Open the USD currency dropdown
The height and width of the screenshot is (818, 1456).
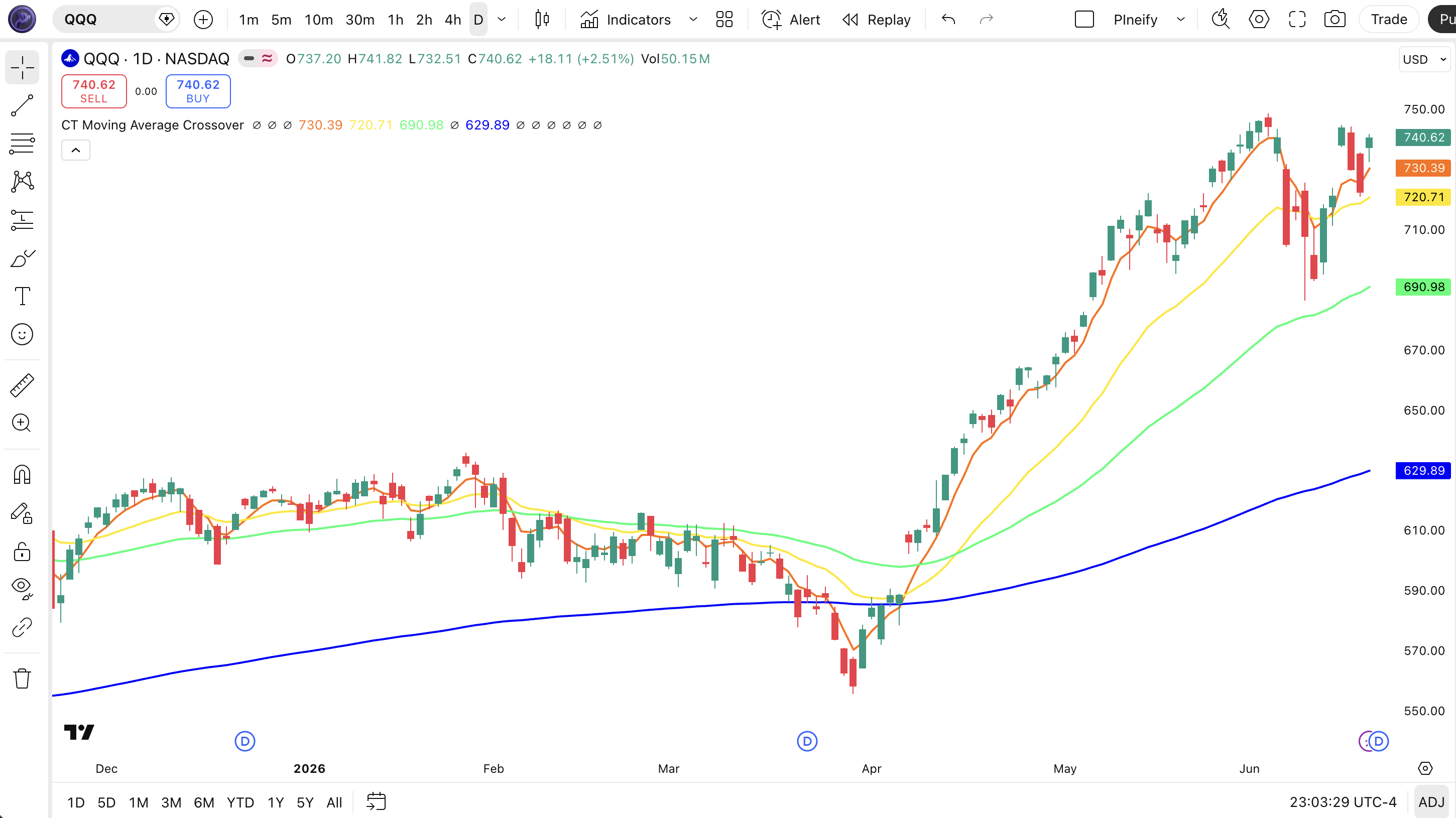pyautogui.click(x=1424, y=59)
